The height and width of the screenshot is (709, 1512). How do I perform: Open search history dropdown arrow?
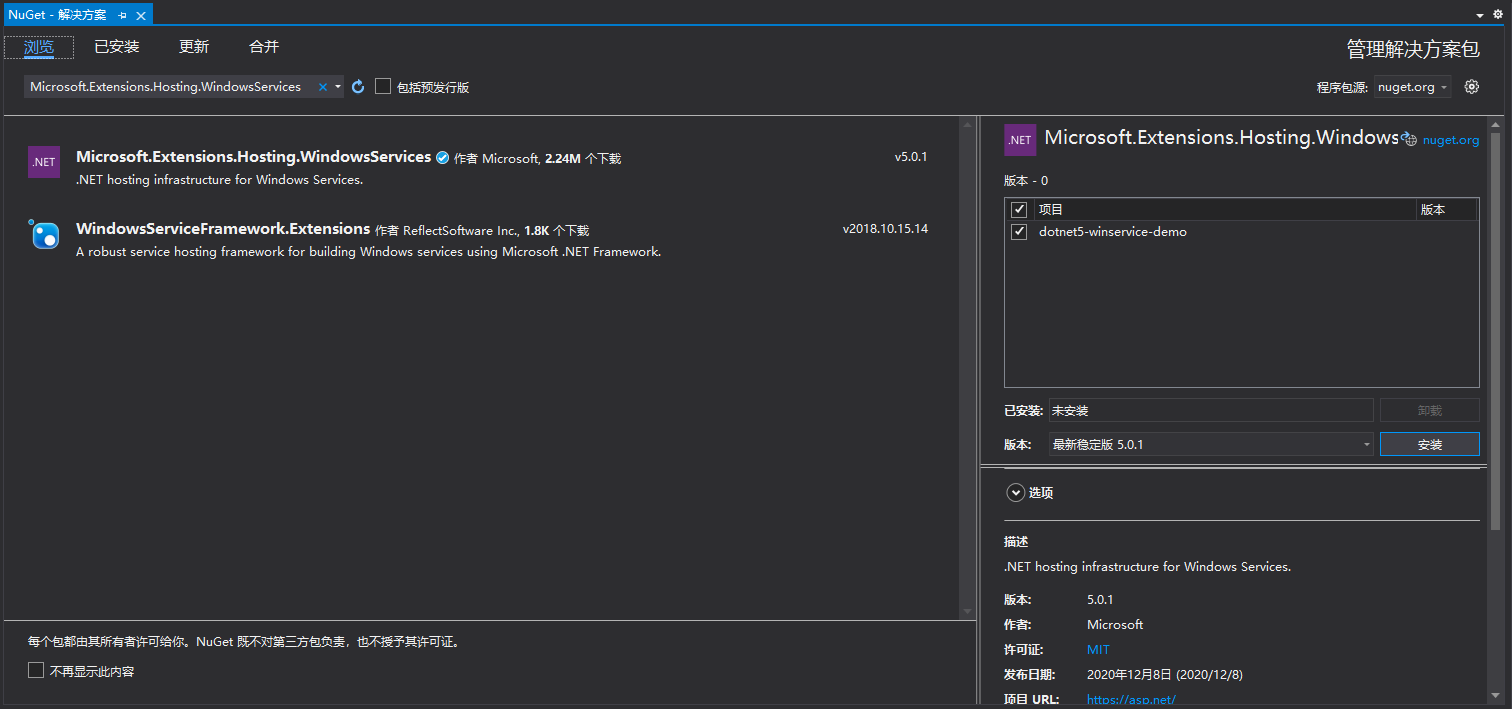click(338, 87)
